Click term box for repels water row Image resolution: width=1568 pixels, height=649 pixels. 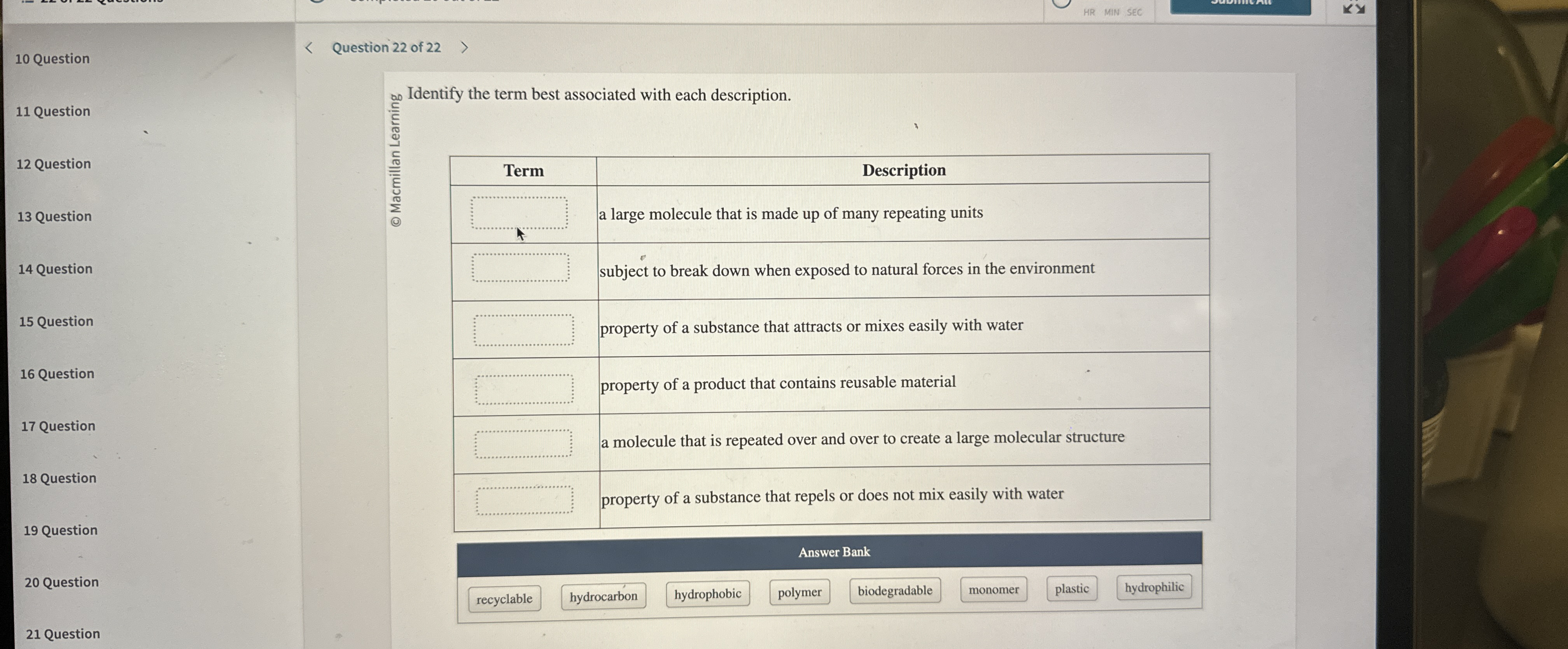(525, 500)
